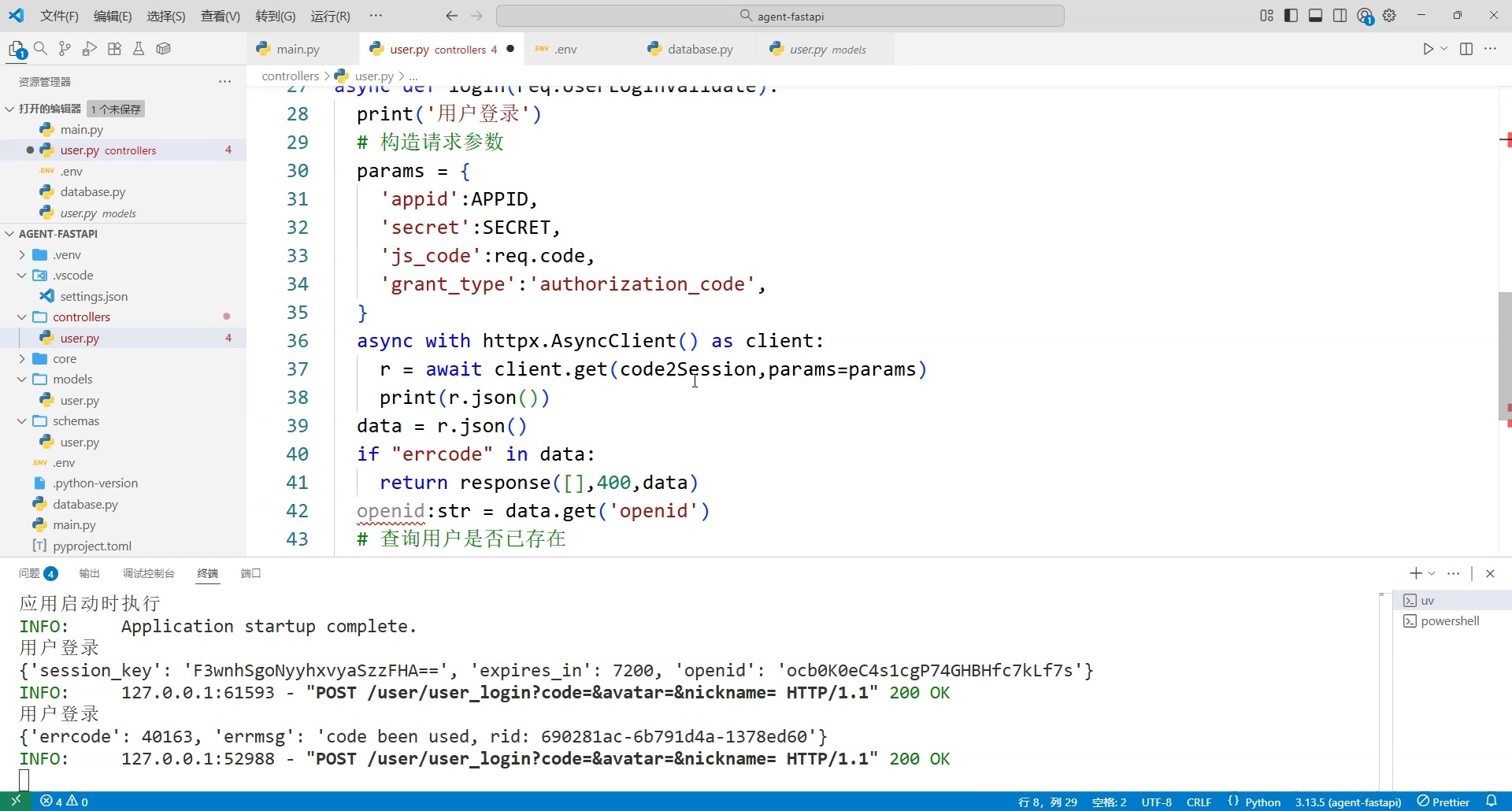Open terminal launch profile dropdown
This screenshot has height=811, width=1512.
pos(1432,573)
